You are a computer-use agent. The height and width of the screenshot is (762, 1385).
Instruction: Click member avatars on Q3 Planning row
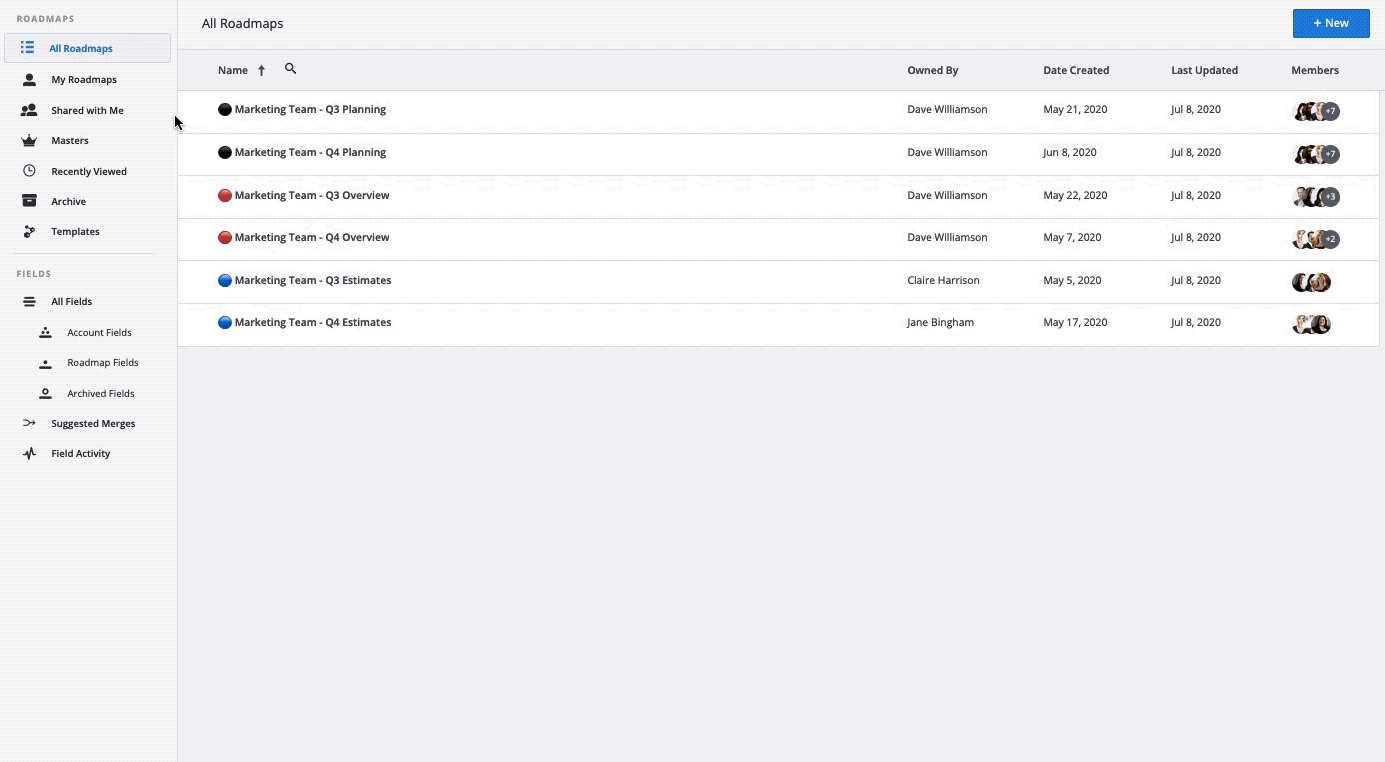pyautogui.click(x=1316, y=111)
